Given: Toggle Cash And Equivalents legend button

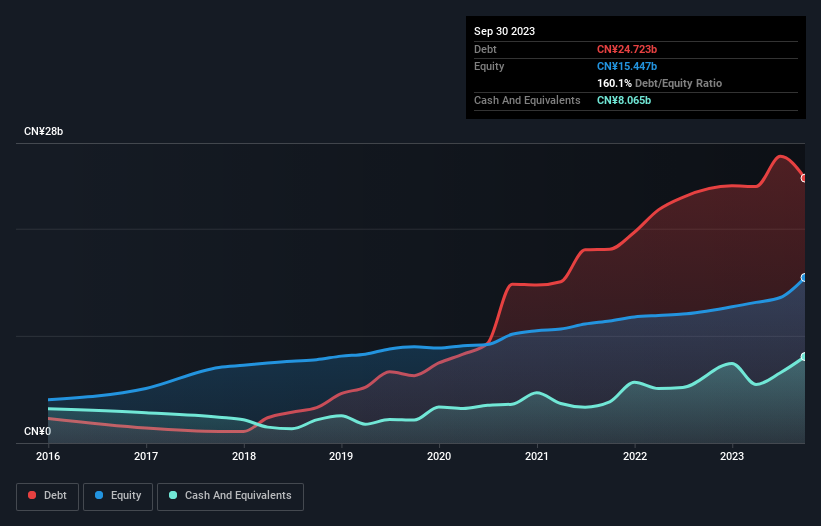Looking at the screenshot, I should 230,496.
